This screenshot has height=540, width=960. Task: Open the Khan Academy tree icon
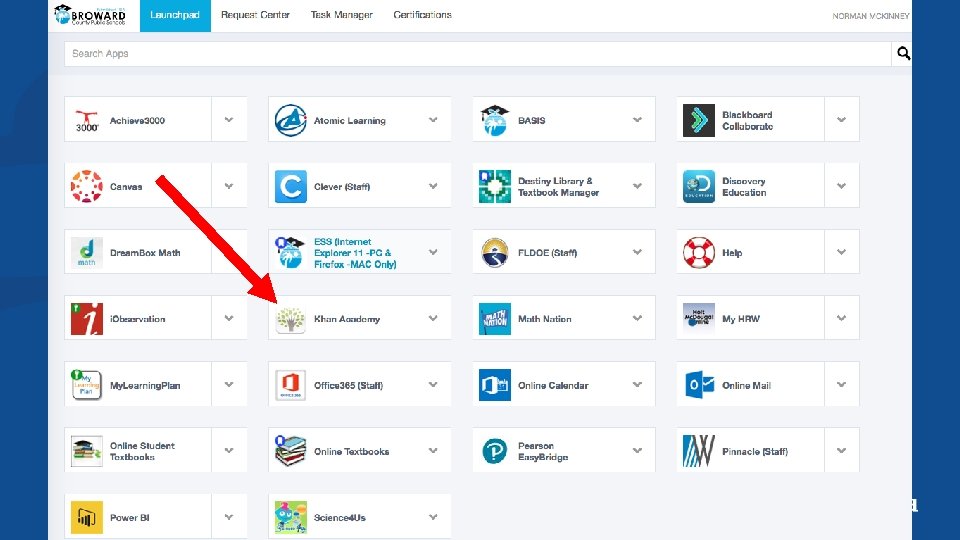[x=290, y=319]
